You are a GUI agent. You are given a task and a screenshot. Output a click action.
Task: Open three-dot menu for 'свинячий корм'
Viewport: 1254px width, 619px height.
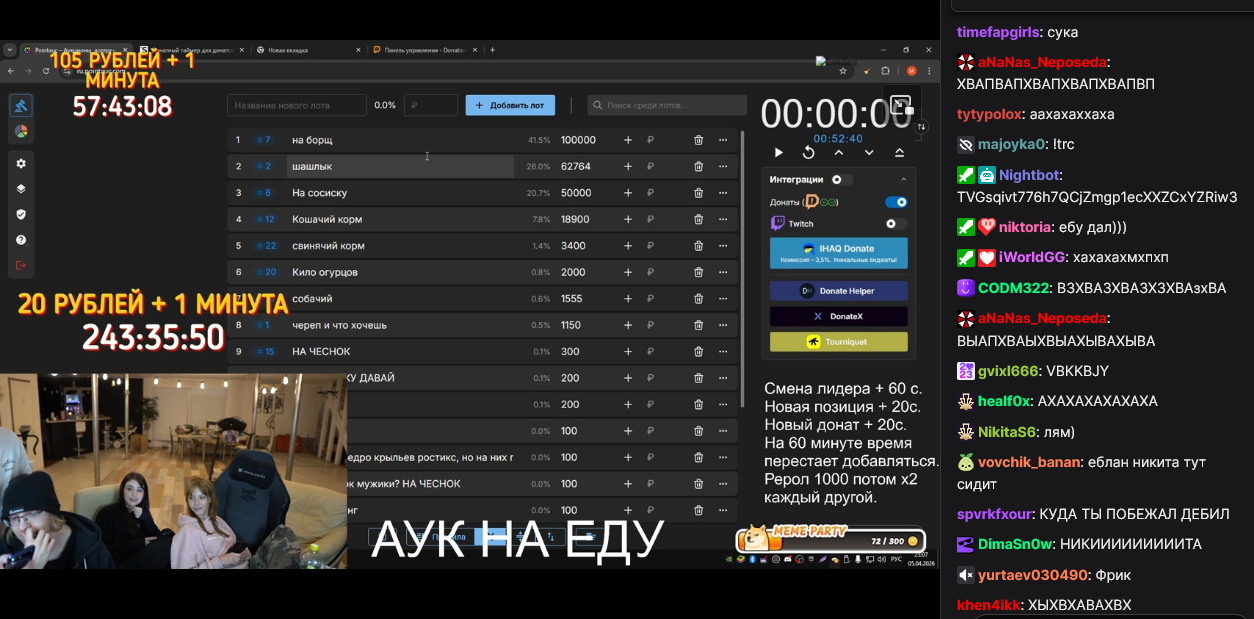[x=723, y=246]
